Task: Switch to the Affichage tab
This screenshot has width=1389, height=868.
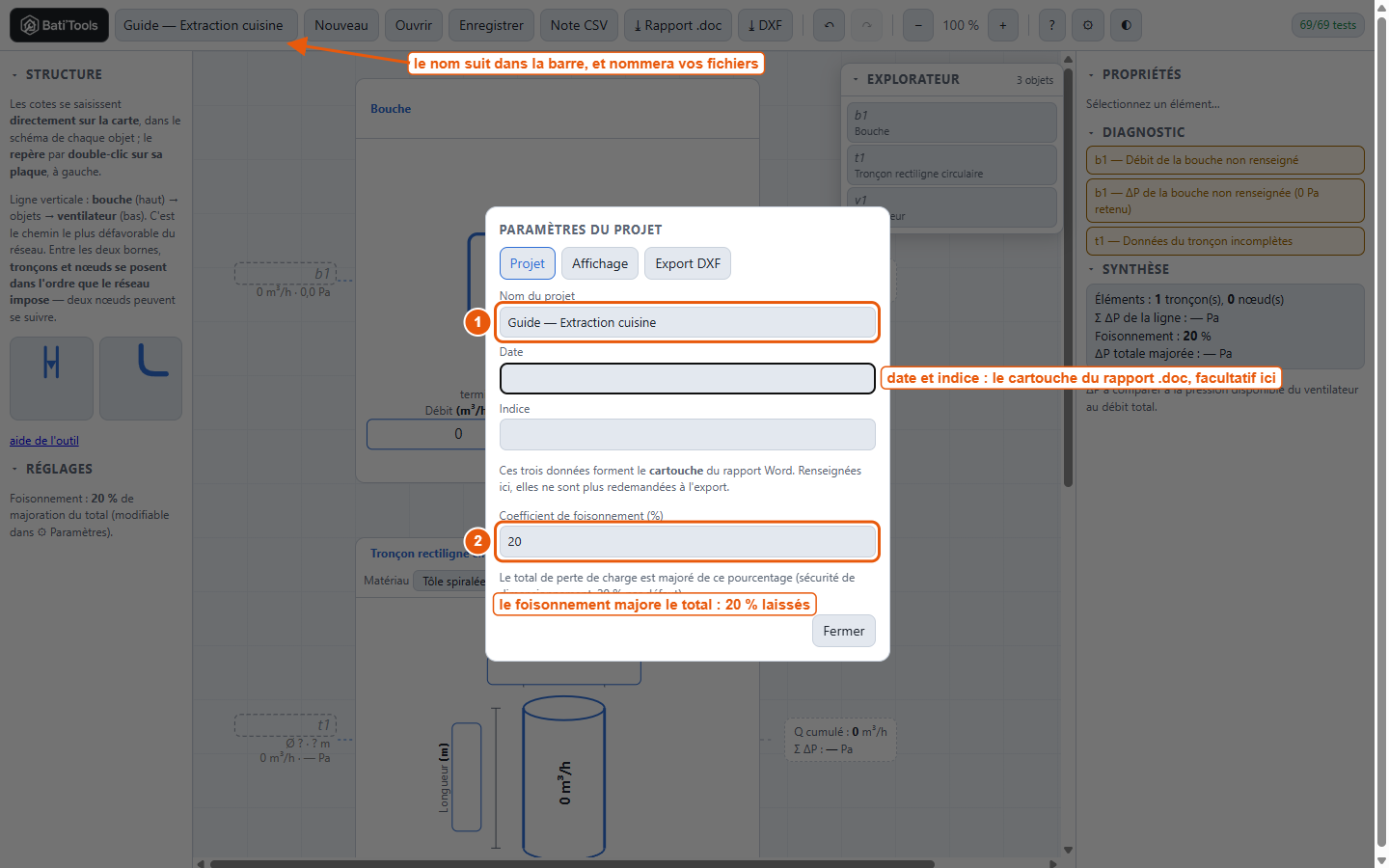Action: pyautogui.click(x=600, y=263)
